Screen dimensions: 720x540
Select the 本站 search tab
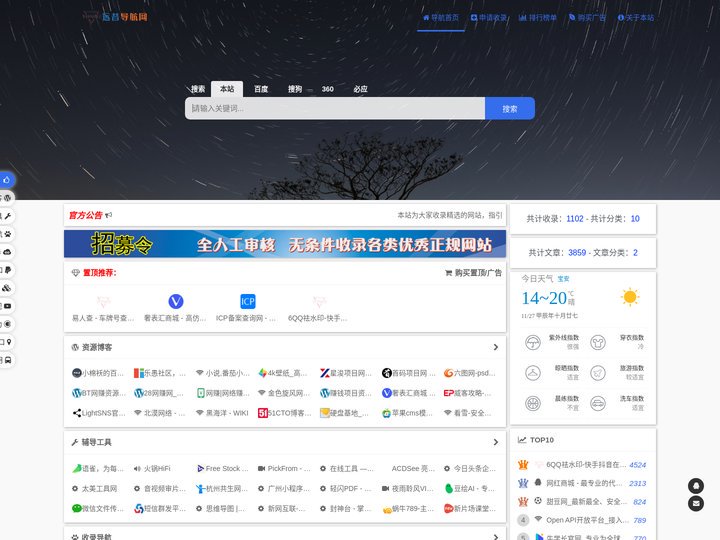pyautogui.click(x=227, y=89)
